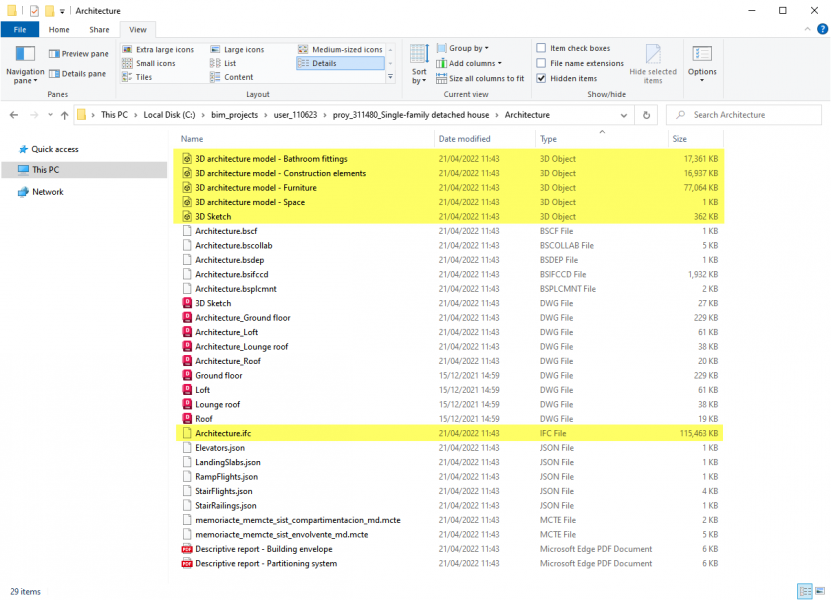Screen dimensions: 831x600
Task: Click the Hide selected items icon
Action: tap(653, 56)
